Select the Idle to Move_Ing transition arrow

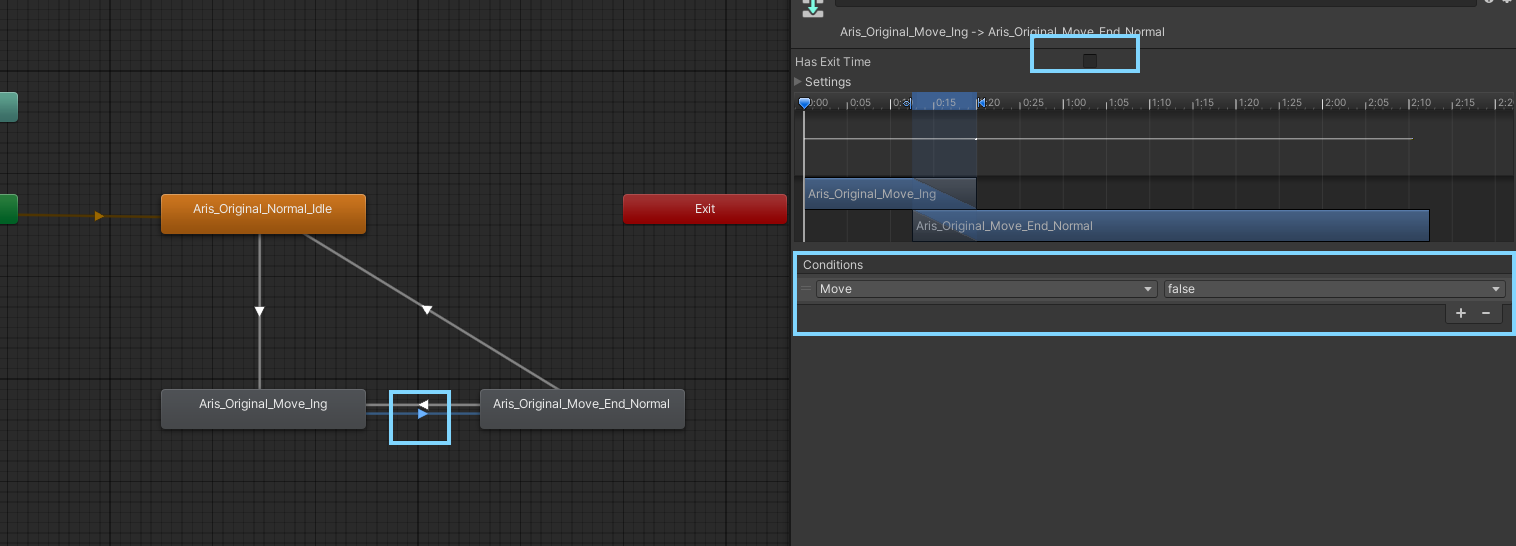pos(259,312)
